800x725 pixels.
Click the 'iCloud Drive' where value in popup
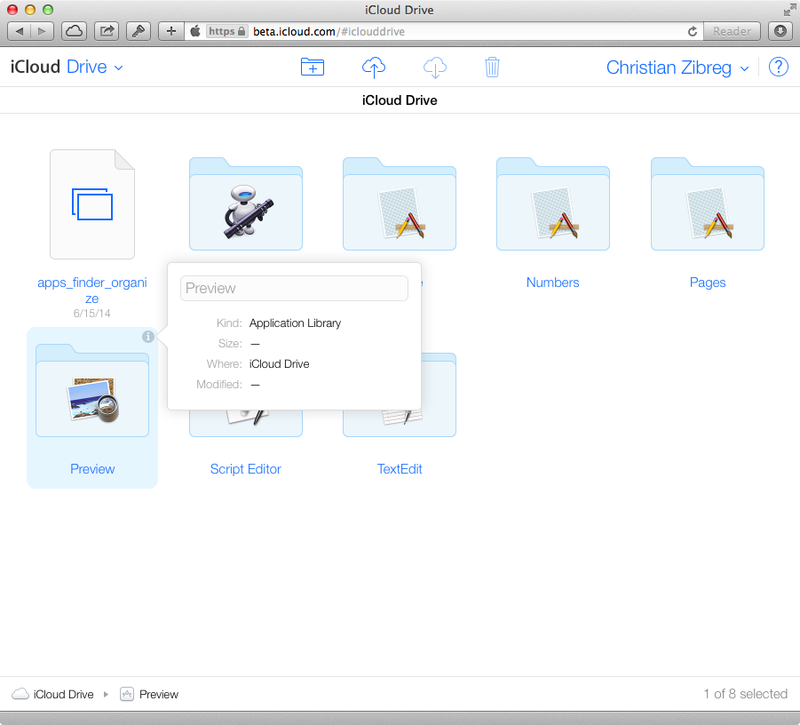279,364
